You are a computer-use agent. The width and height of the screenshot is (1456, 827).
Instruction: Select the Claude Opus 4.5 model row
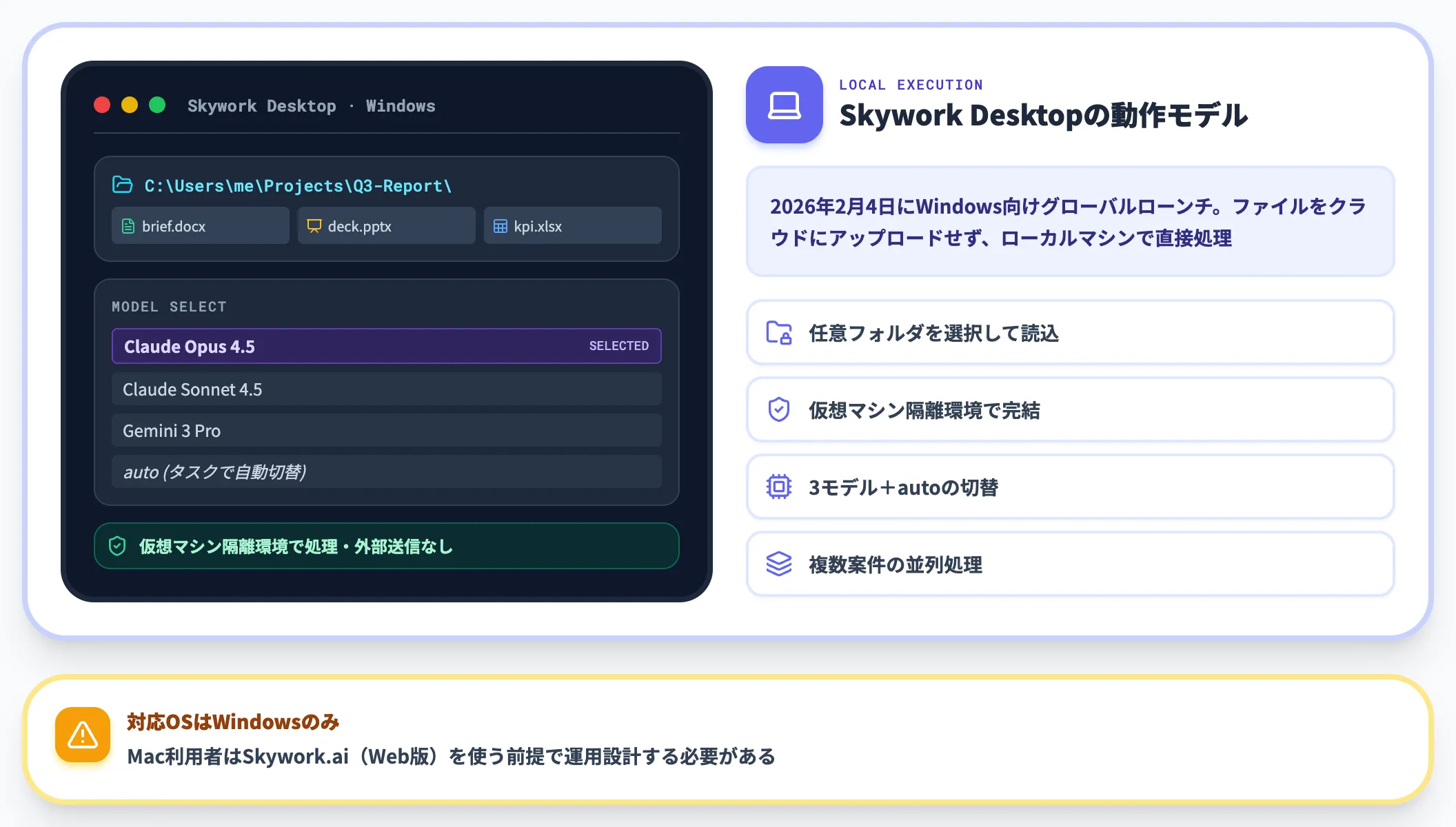(x=387, y=346)
